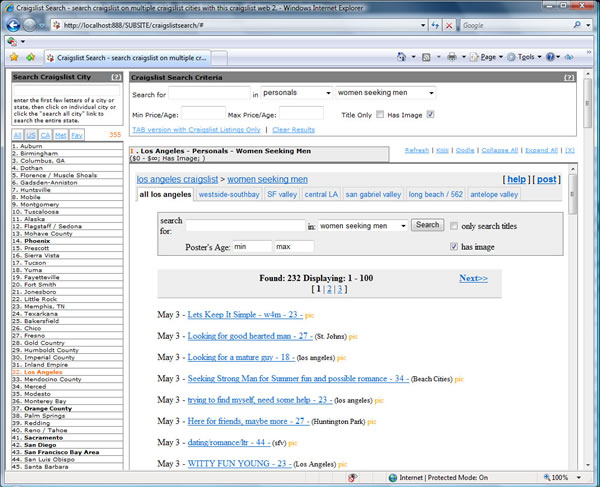
Task: Click the Clear Results link
Action: click(293, 130)
